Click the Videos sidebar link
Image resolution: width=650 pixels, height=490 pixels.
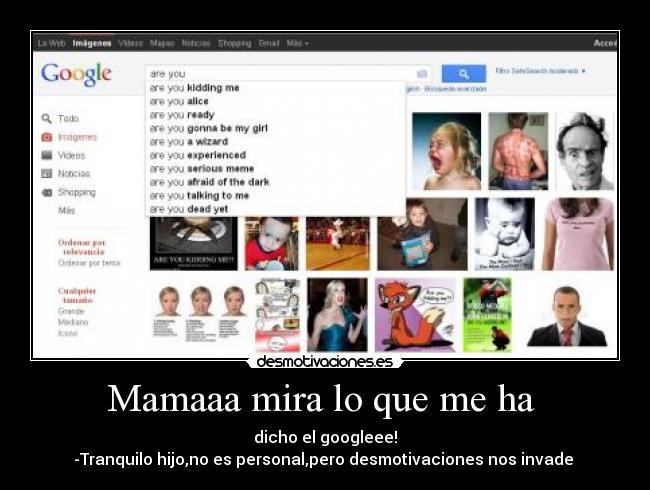pos(71,155)
